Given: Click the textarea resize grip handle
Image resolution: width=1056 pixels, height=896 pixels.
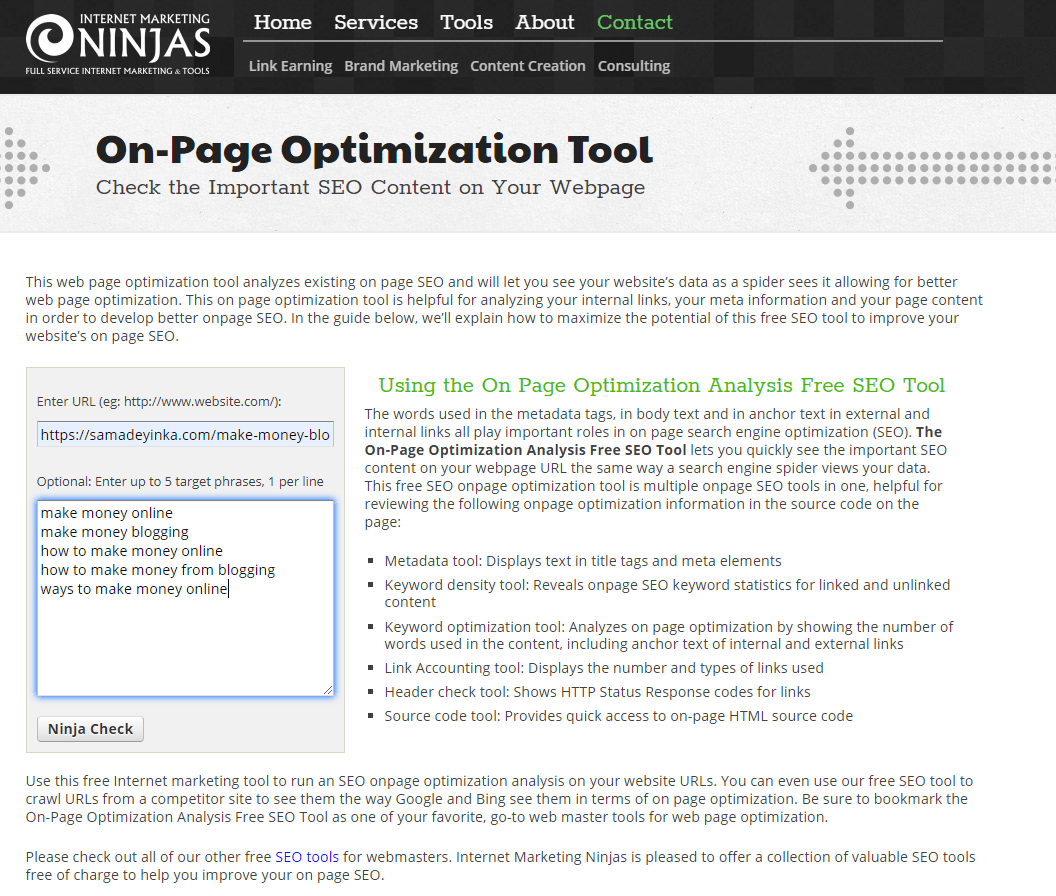Looking at the screenshot, I should [329, 690].
